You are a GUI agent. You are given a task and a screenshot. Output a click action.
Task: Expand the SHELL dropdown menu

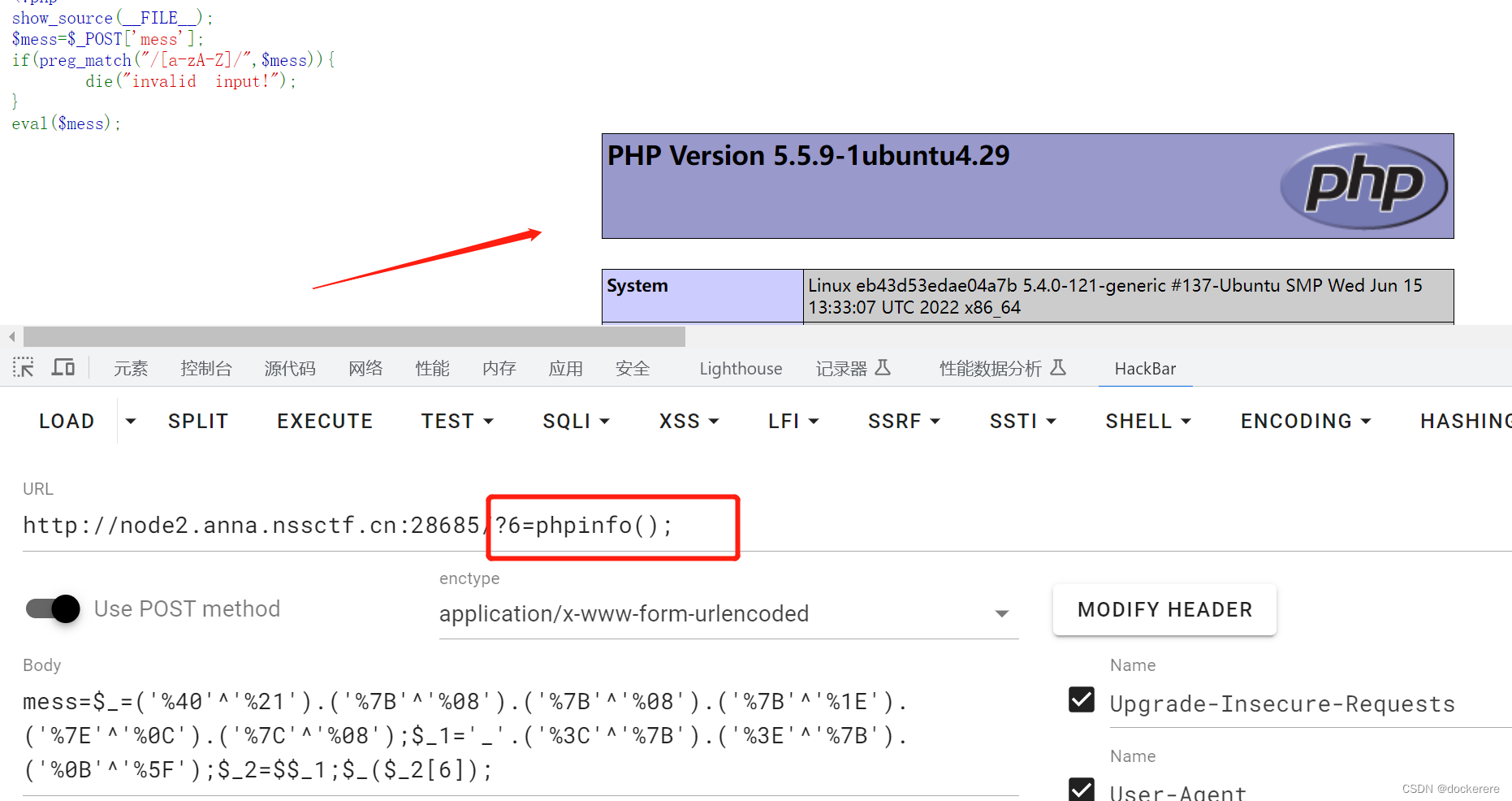tap(1148, 421)
